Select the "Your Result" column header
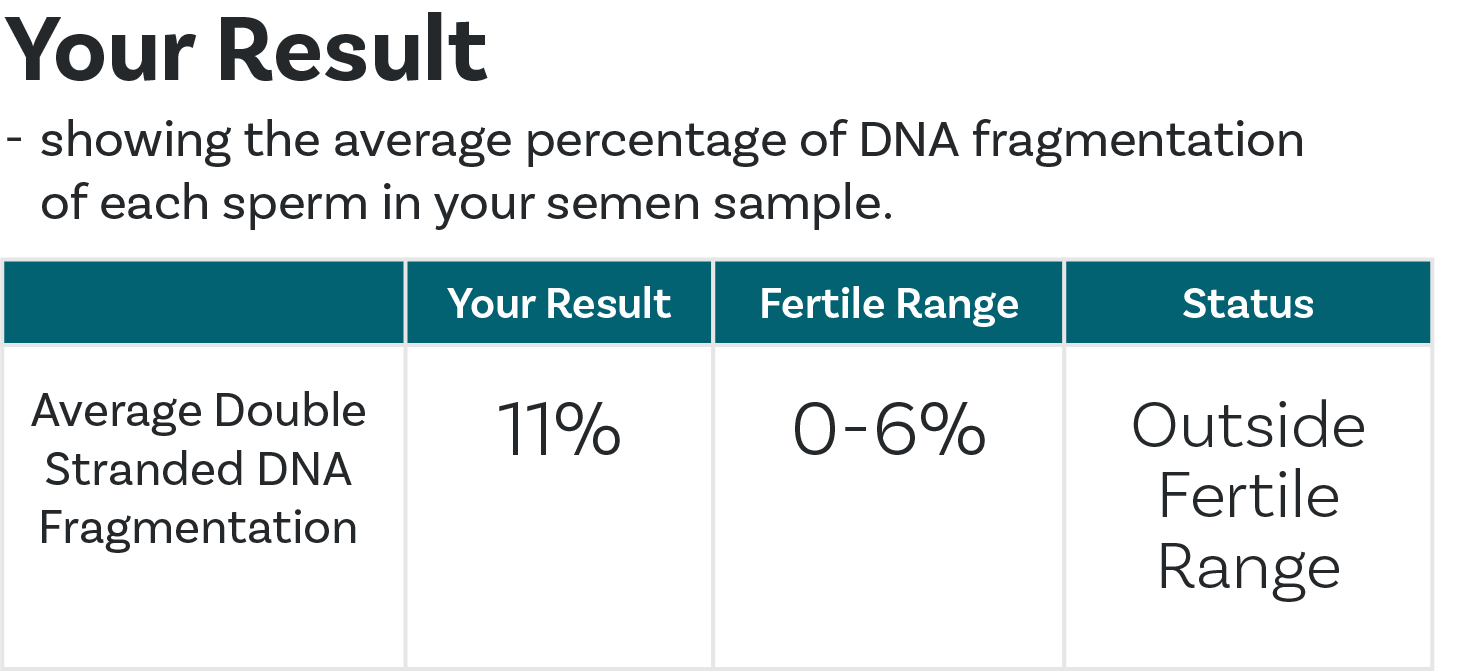 pos(559,304)
